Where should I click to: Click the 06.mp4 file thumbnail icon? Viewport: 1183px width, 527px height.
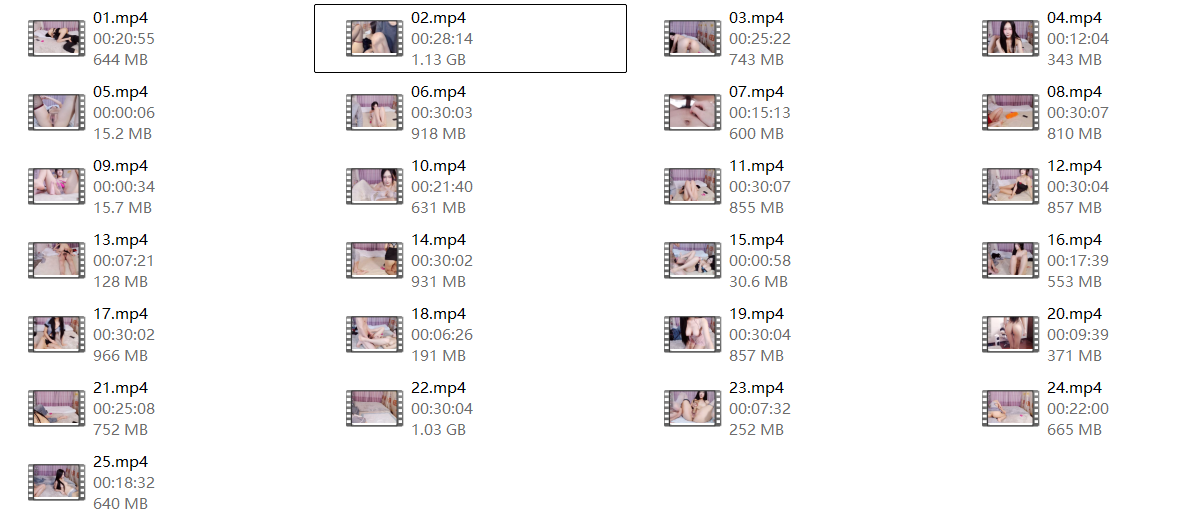pyautogui.click(x=375, y=112)
